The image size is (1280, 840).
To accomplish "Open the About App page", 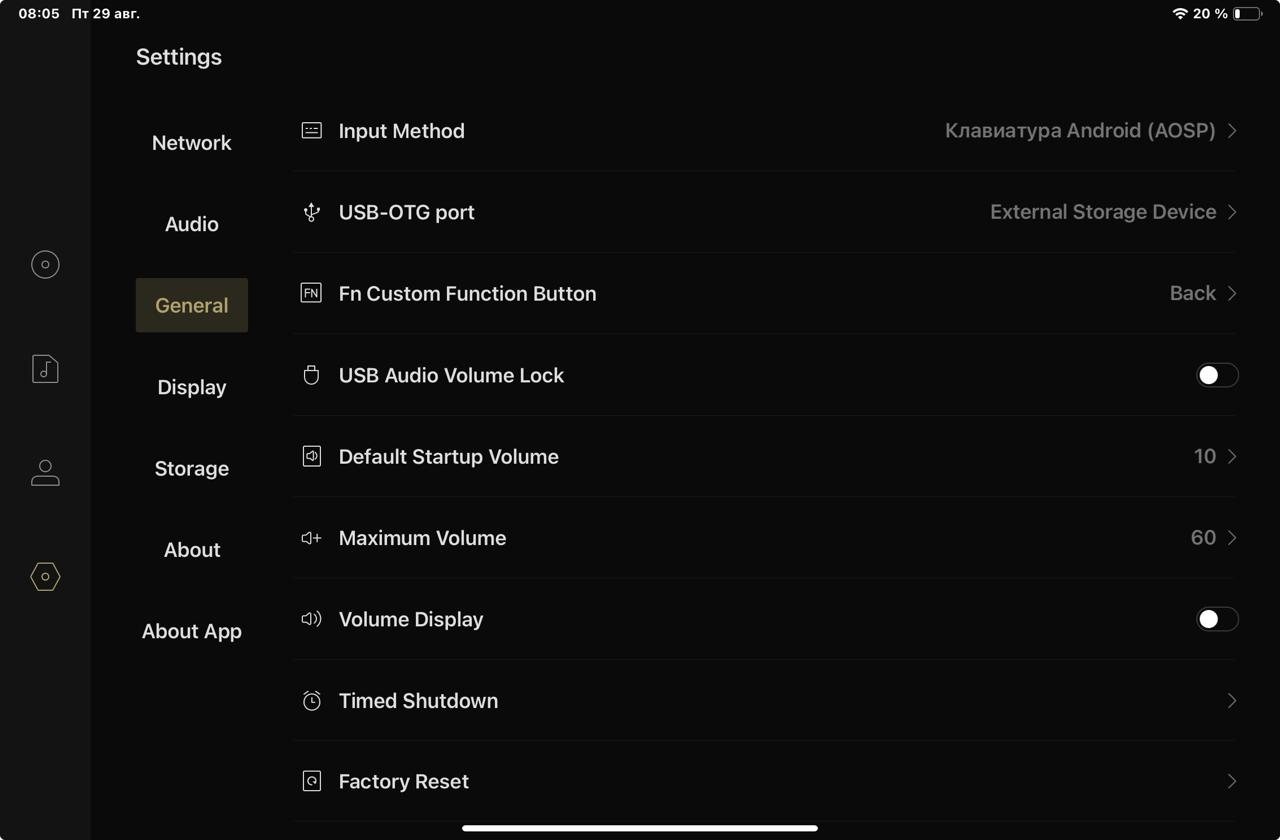I will pyautogui.click(x=192, y=631).
